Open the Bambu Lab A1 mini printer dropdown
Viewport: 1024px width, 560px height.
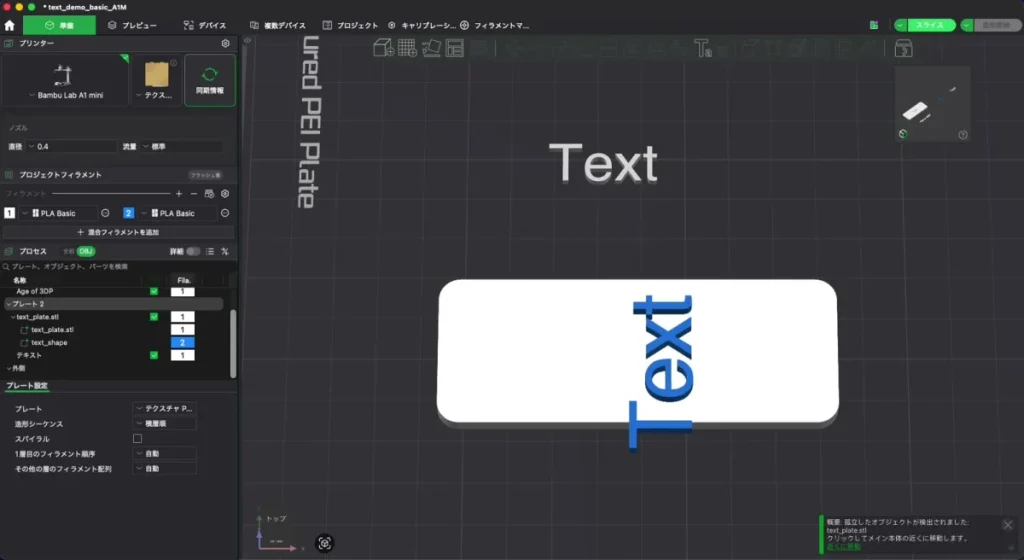[66, 95]
